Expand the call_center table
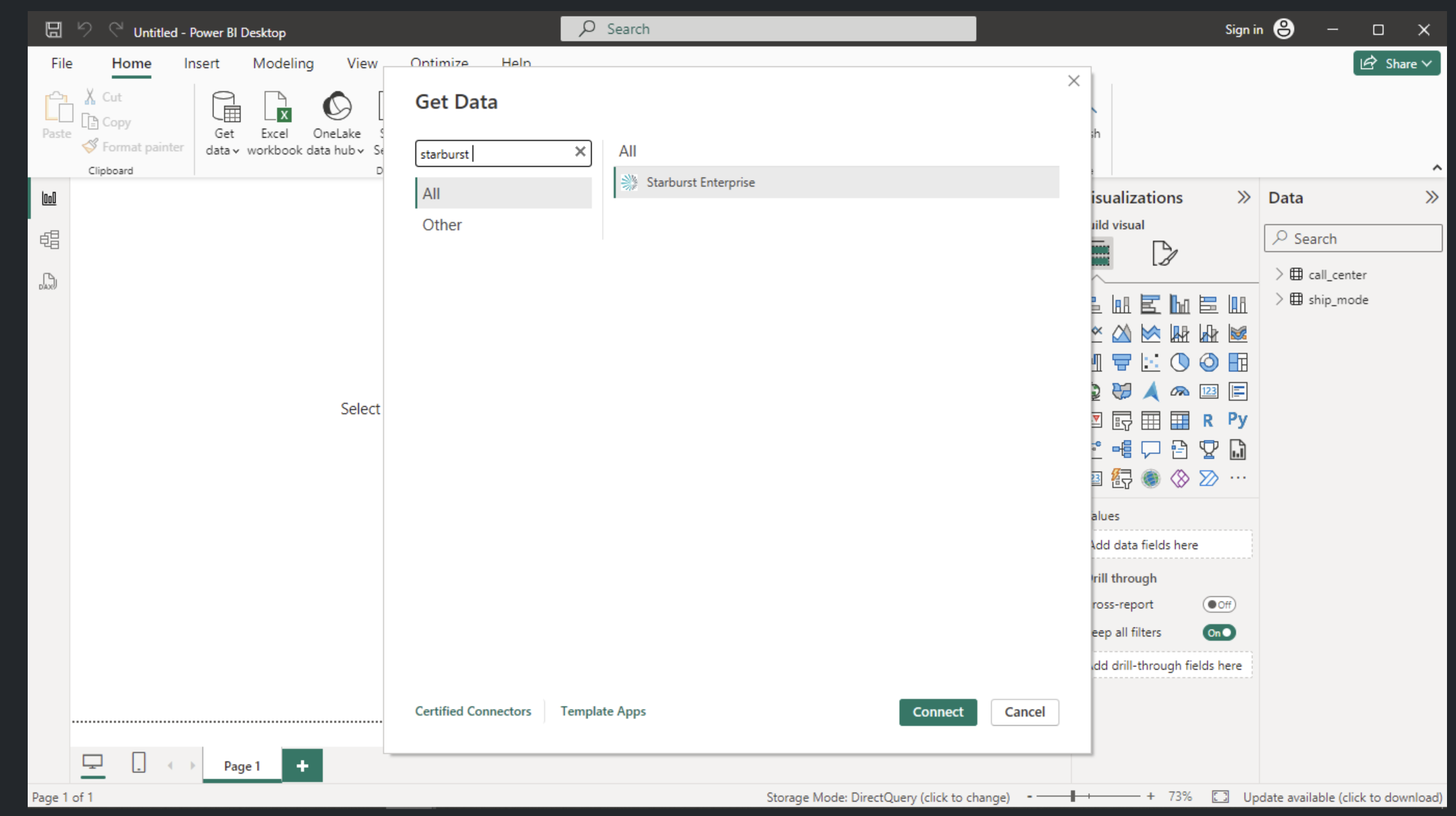Image resolution: width=1456 pixels, height=816 pixels. [1279, 274]
